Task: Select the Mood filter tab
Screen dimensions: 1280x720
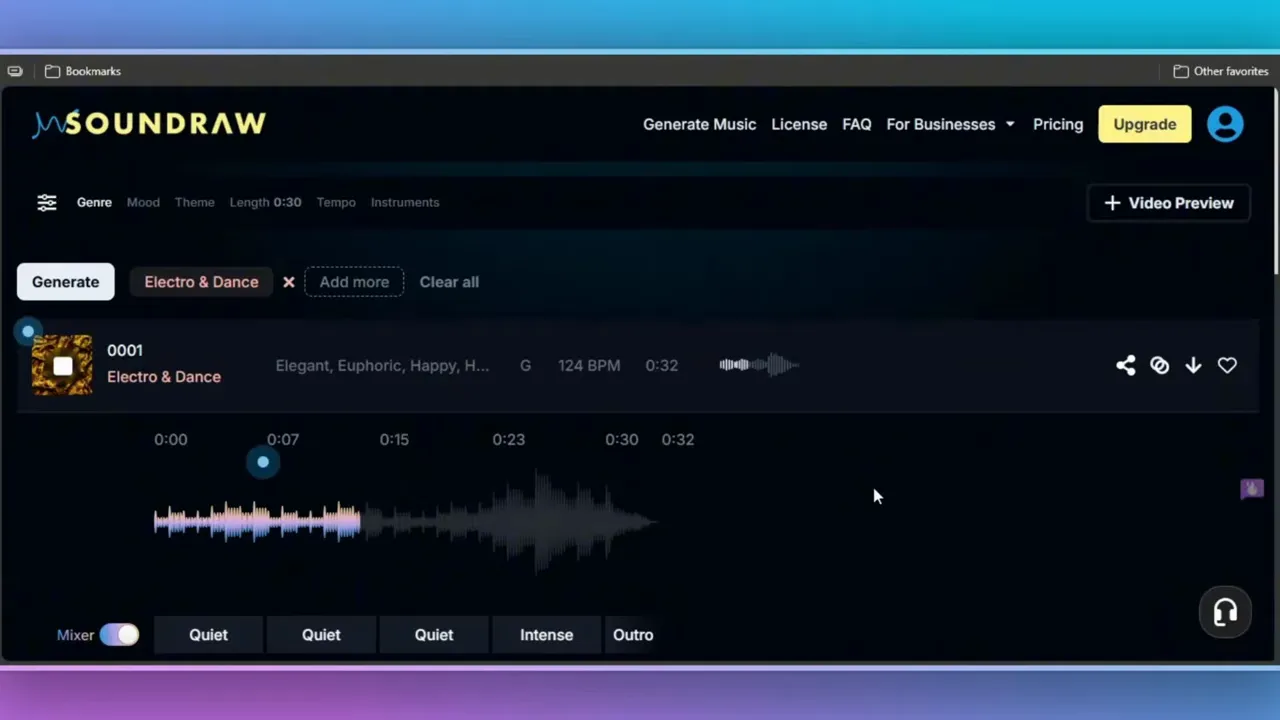Action: click(143, 202)
